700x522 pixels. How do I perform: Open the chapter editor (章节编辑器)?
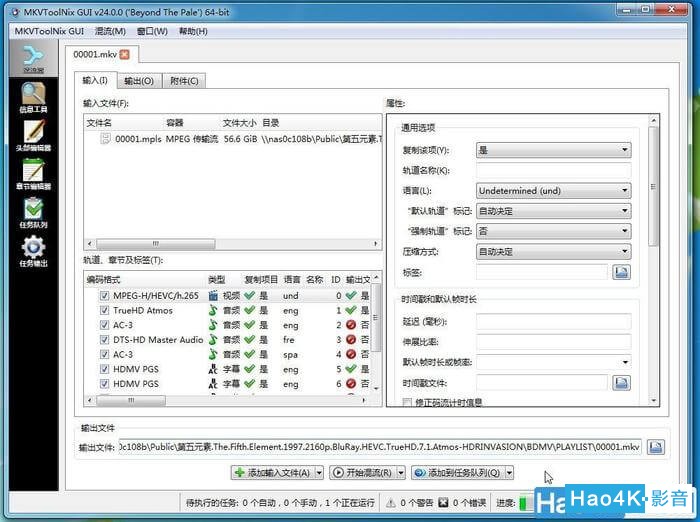[33, 174]
